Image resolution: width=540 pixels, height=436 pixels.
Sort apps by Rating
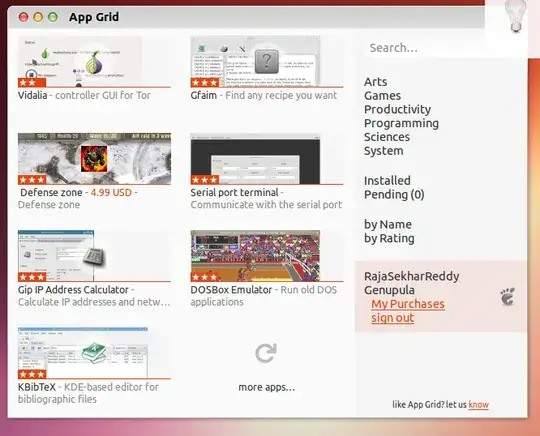pyautogui.click(x=389, y=238)
